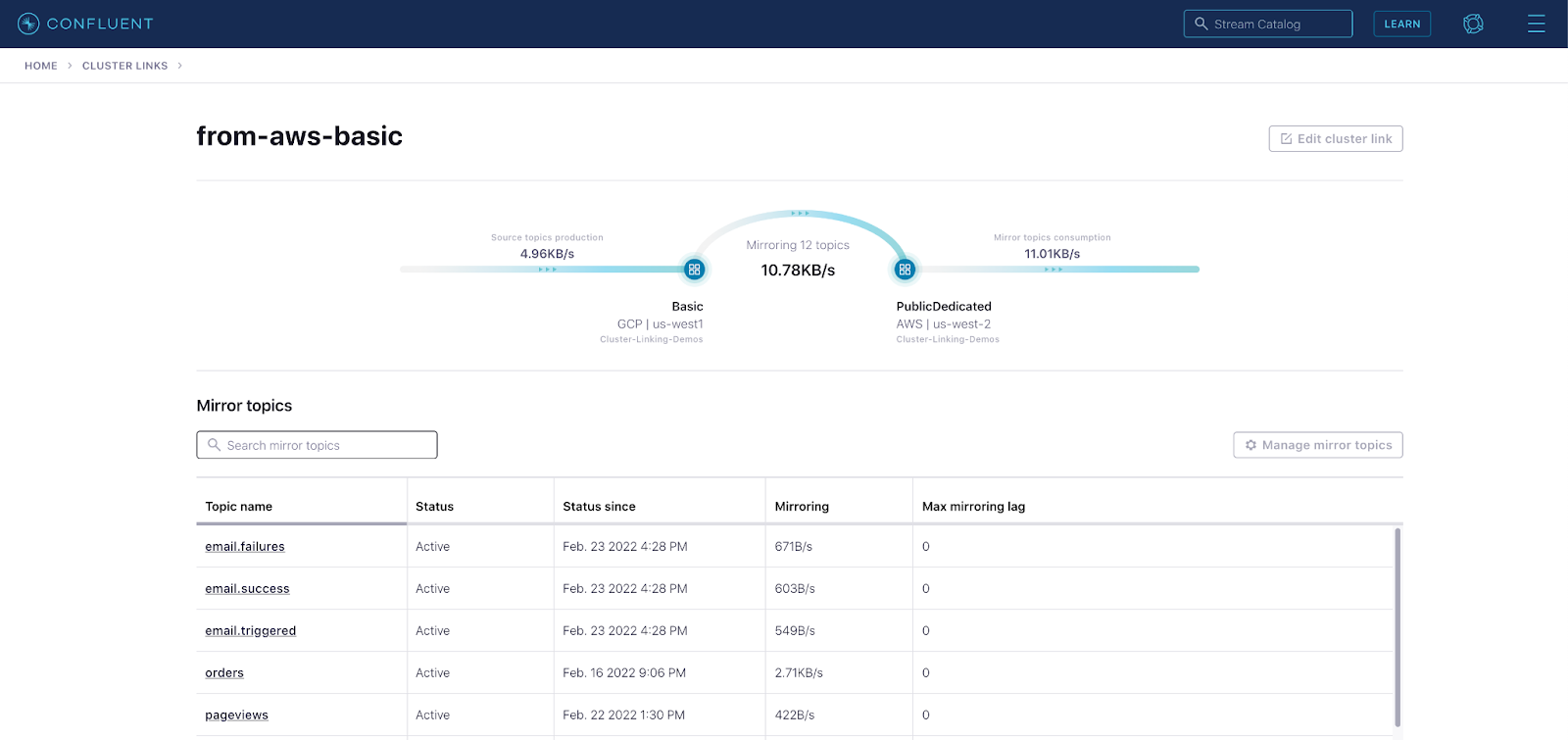Click GCP | us-west1 region text

coord(661,324)
